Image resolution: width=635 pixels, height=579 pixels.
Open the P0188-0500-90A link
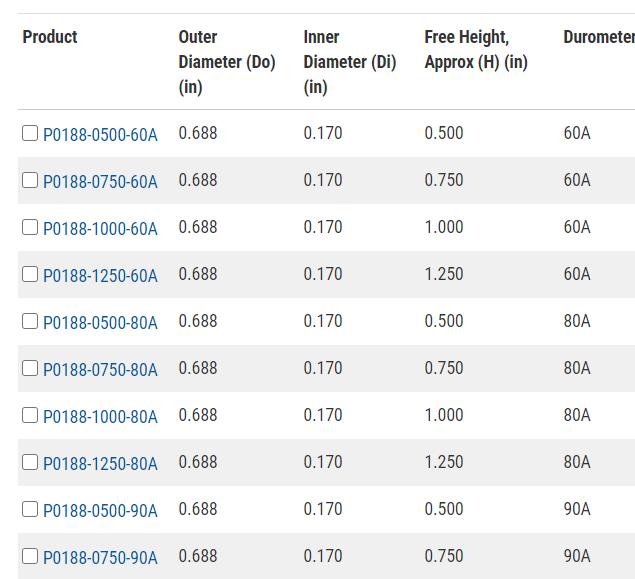coord(100,510)
